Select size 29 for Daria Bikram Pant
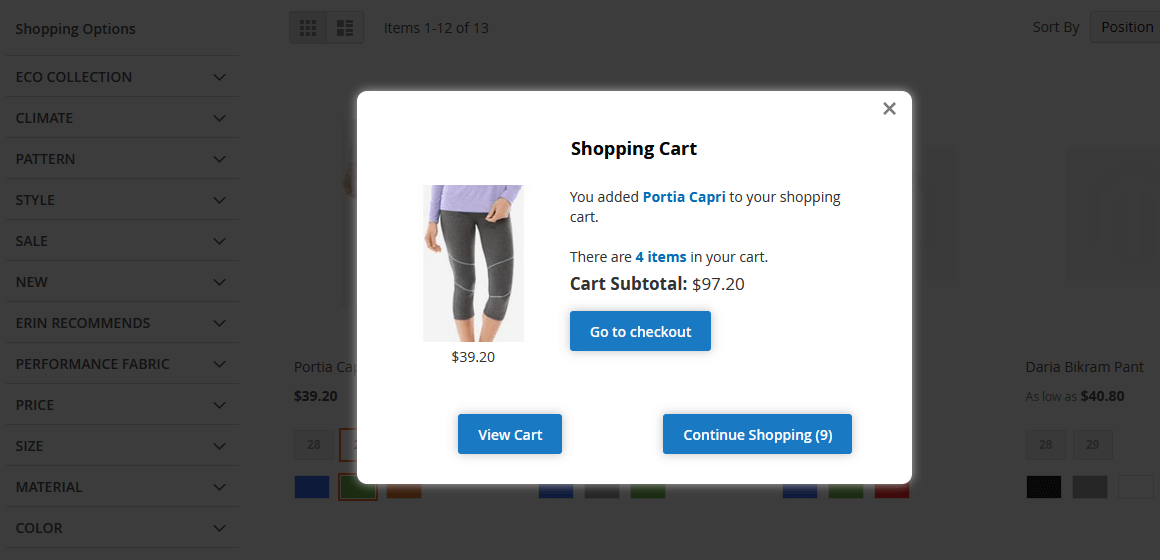Screen dimensions: 1160x560 coord(1092,445)
